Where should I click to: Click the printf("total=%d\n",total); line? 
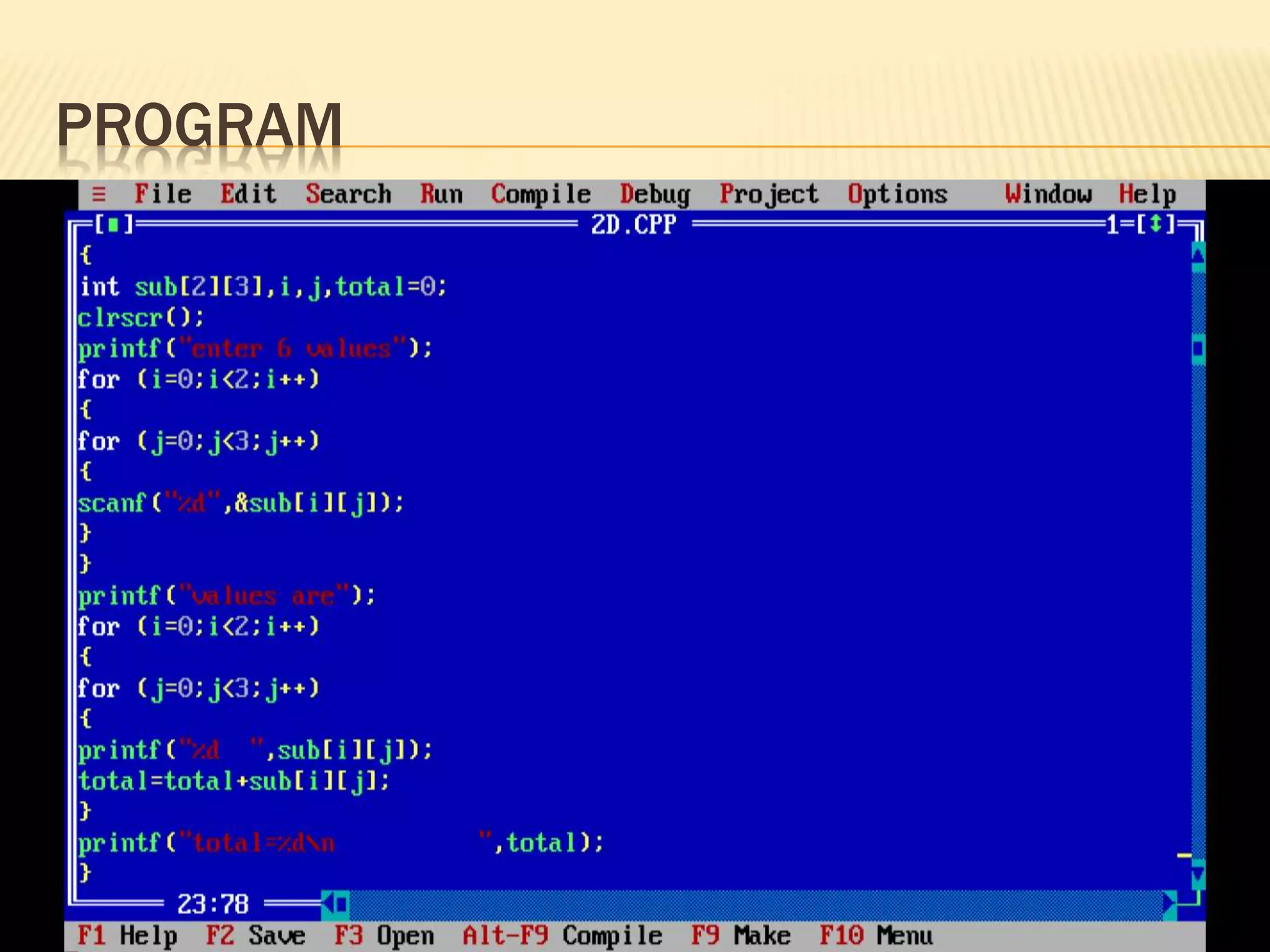pos(341,844)
